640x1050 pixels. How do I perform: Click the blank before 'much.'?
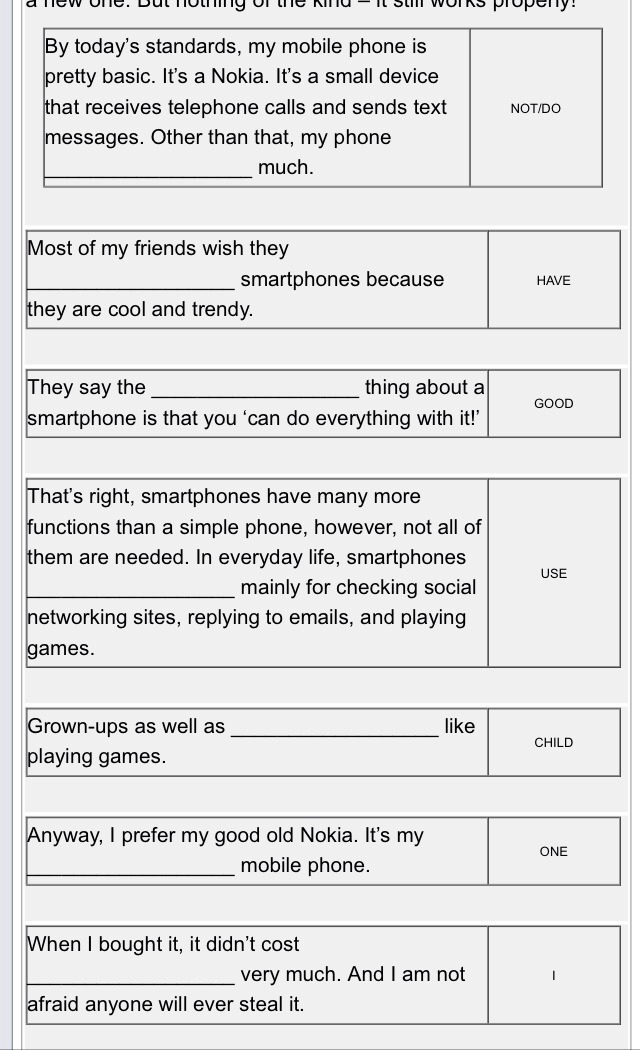[149, 167]
